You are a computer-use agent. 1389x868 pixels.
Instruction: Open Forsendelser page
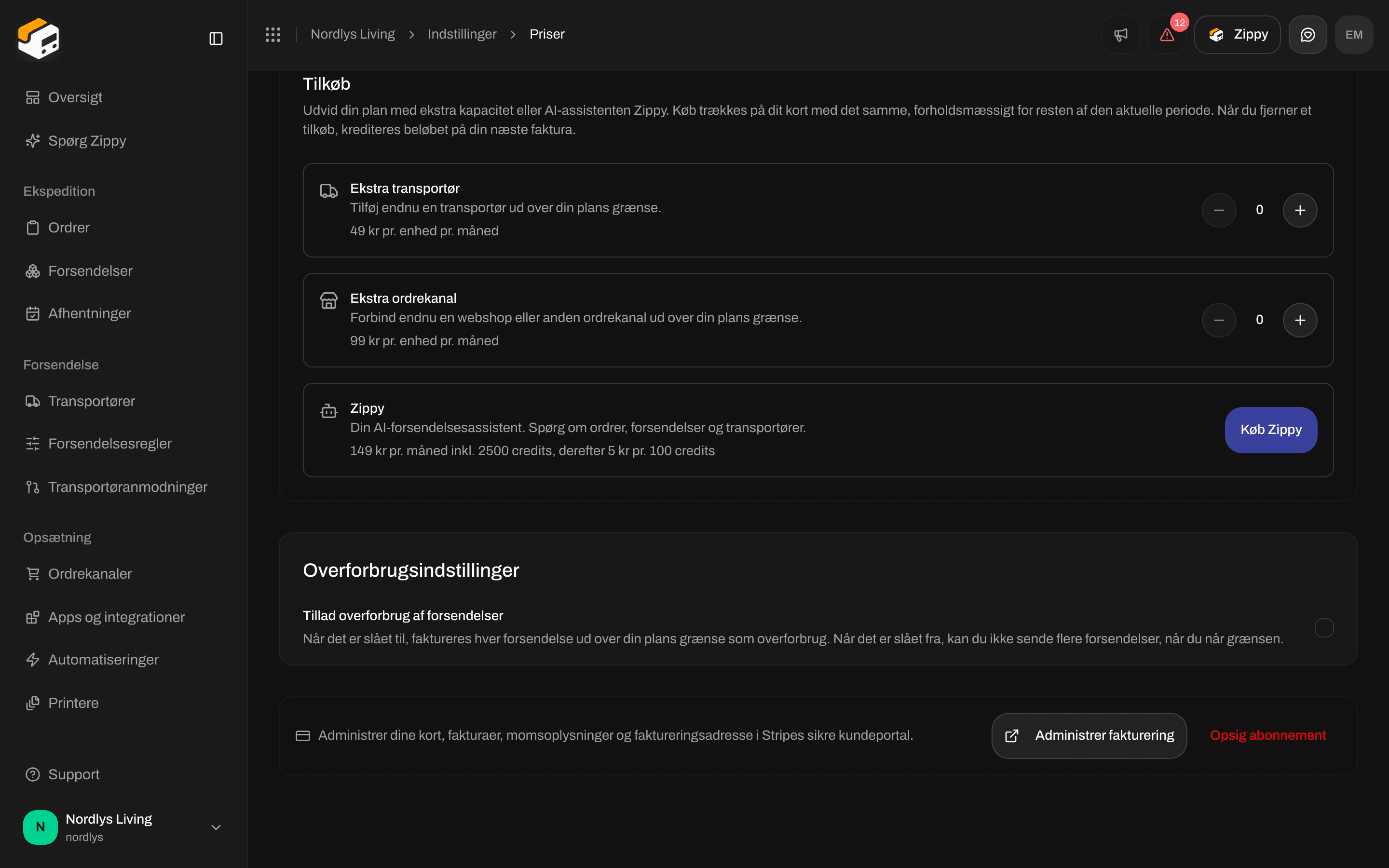[123, 271]
